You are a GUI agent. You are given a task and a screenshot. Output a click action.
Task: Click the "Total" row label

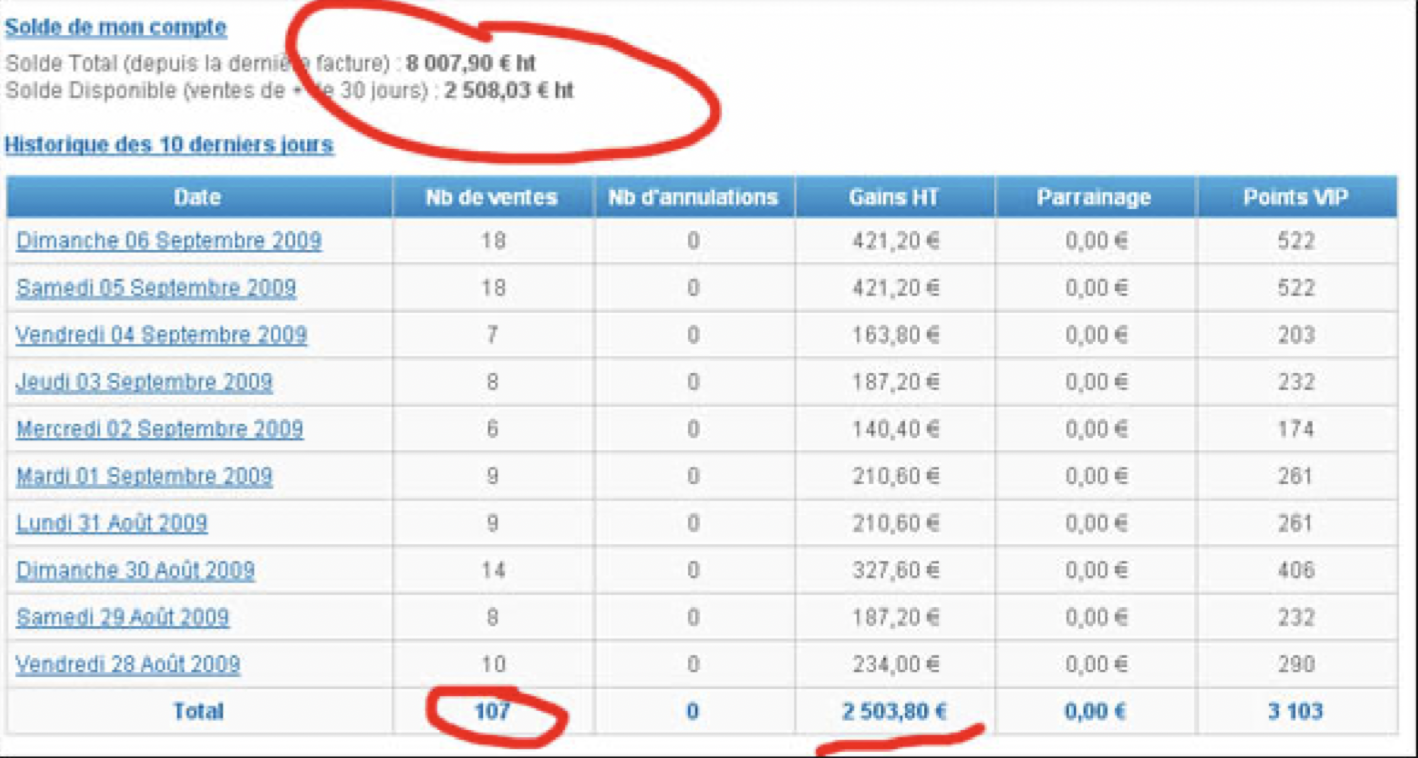[x=198, y=711]
